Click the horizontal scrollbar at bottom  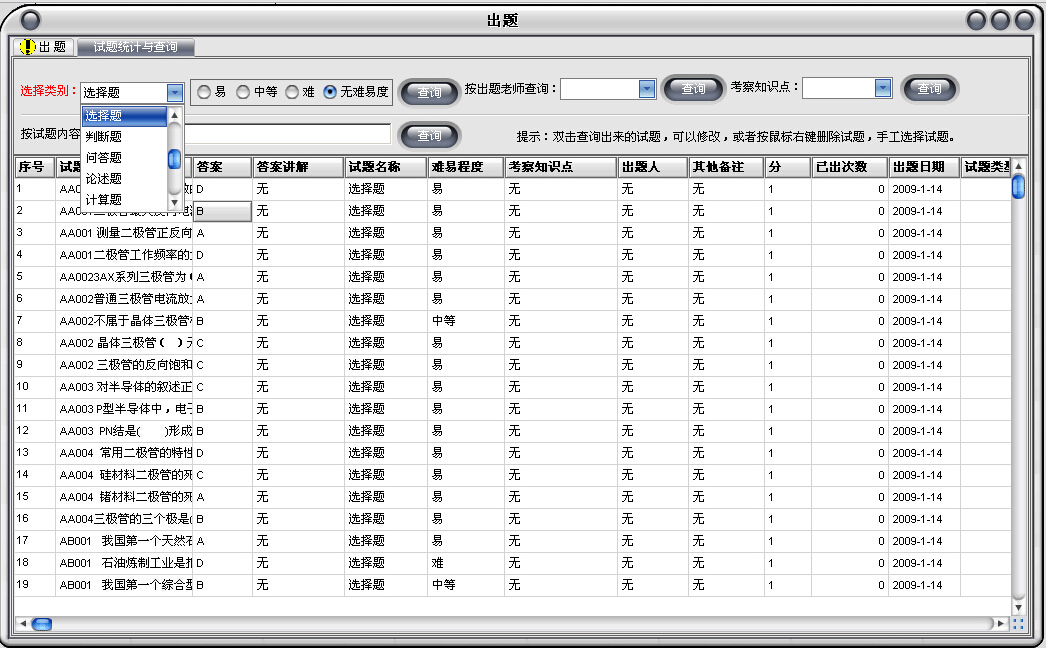click(42, 624)
